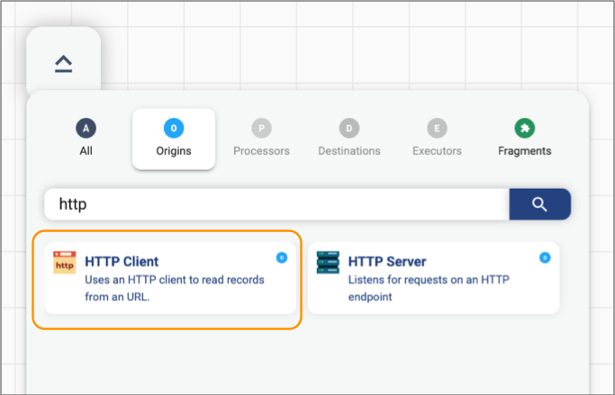Click the 'Listens for requests on an HTTP endpoint' text
The image size is (615, 395).
coord(429,288)
